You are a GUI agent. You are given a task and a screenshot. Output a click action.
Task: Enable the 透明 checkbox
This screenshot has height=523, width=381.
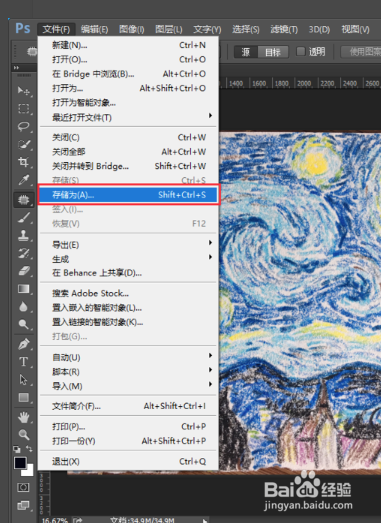(301, 51)
